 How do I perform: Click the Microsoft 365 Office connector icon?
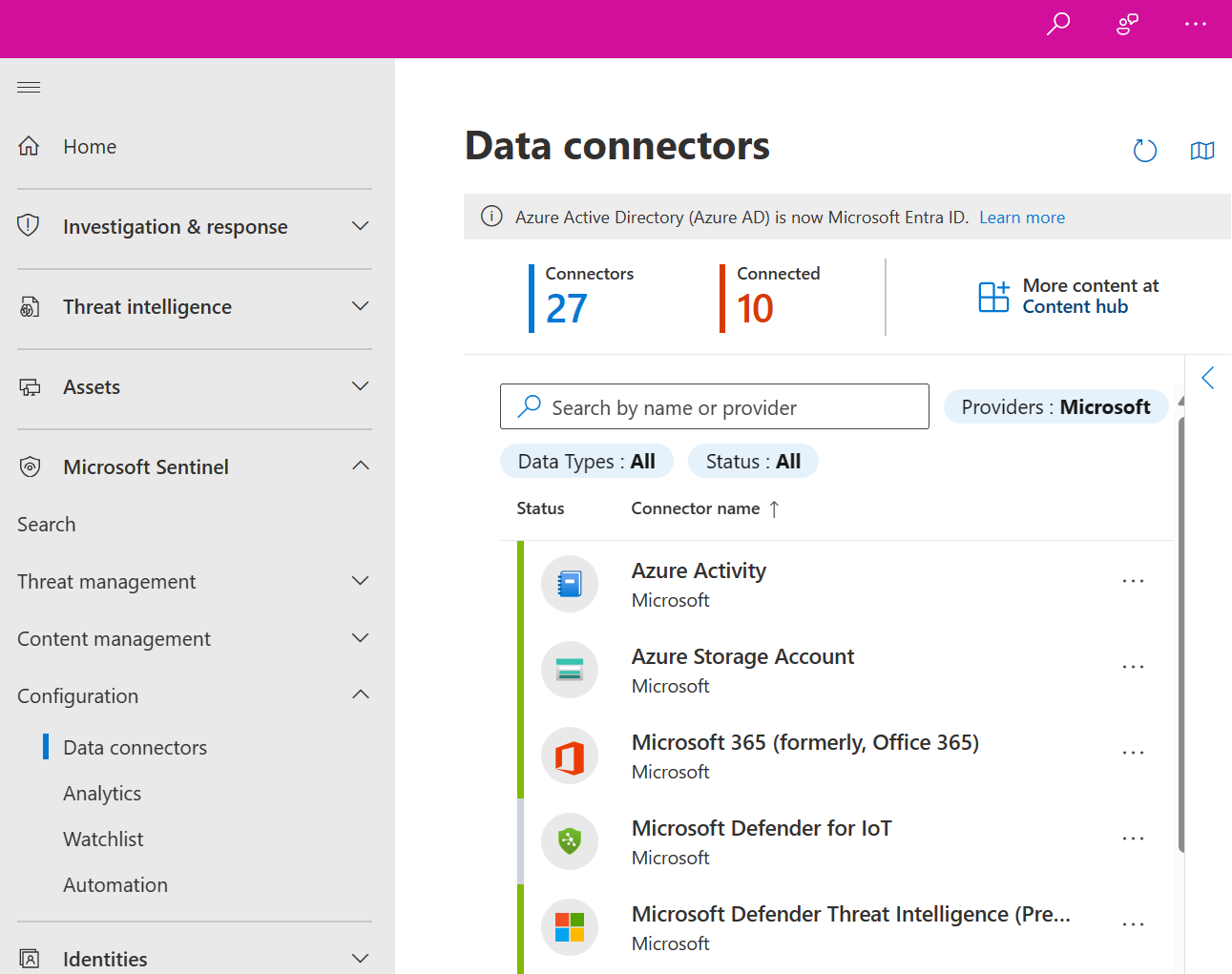pyautogui.click(x=570, y=756)
